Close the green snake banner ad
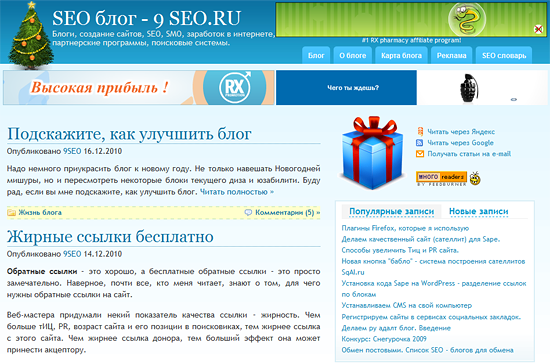 point(538,29)
